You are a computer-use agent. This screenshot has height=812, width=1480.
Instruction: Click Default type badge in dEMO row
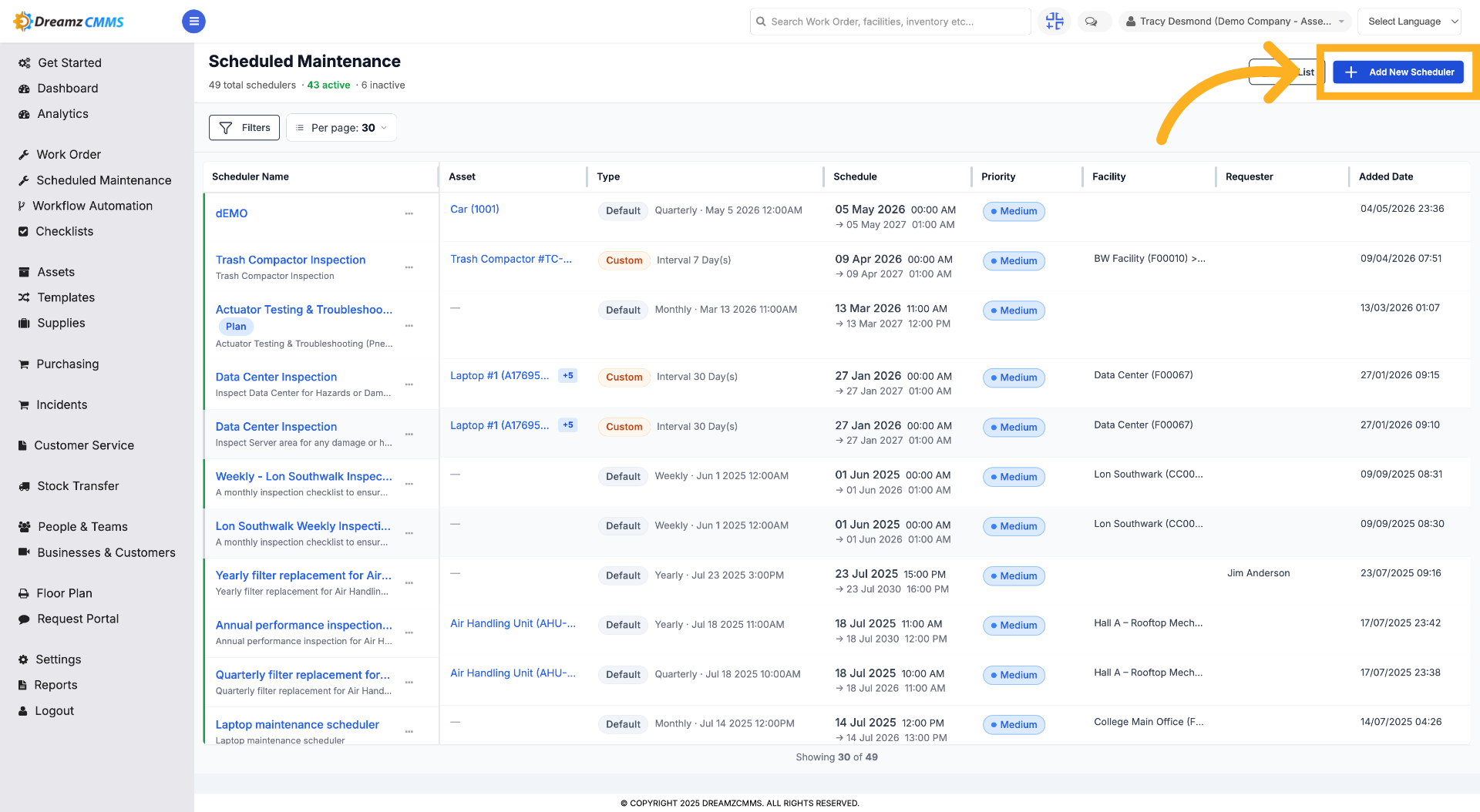pos(623,210)
